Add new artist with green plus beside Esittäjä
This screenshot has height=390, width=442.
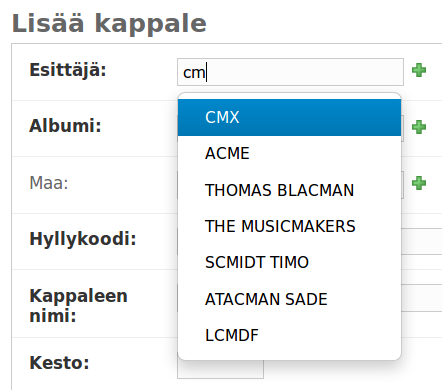[x=419, y=70]
